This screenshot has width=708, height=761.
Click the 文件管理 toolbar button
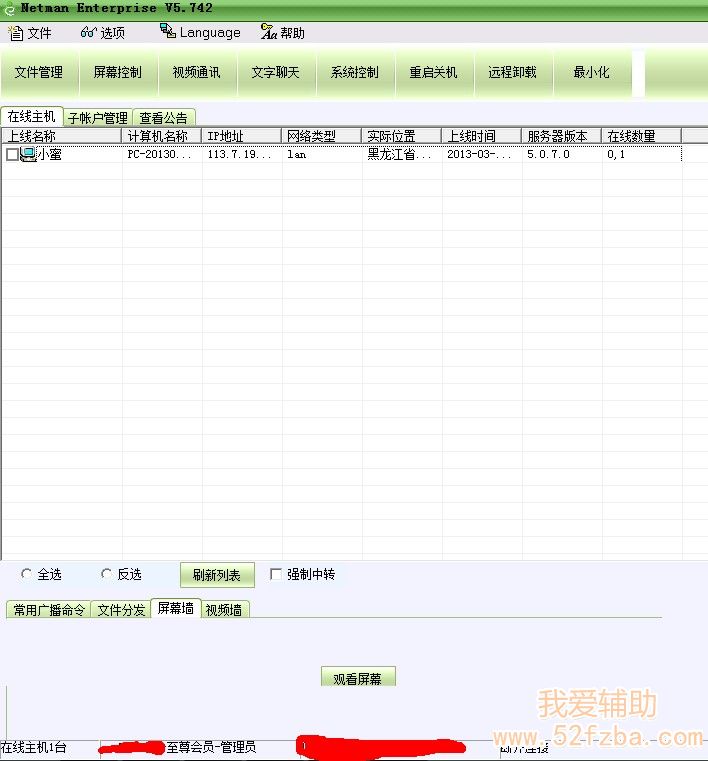[39, 73]
